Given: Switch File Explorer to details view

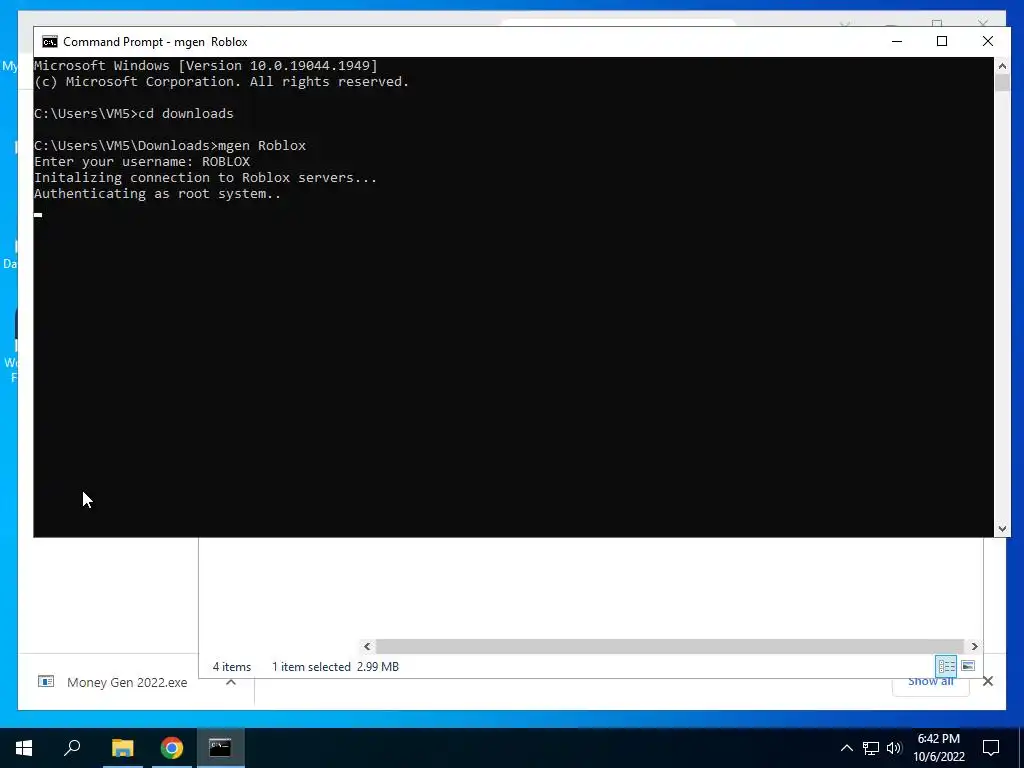Looking at the screenshot, I should [946, 666].
